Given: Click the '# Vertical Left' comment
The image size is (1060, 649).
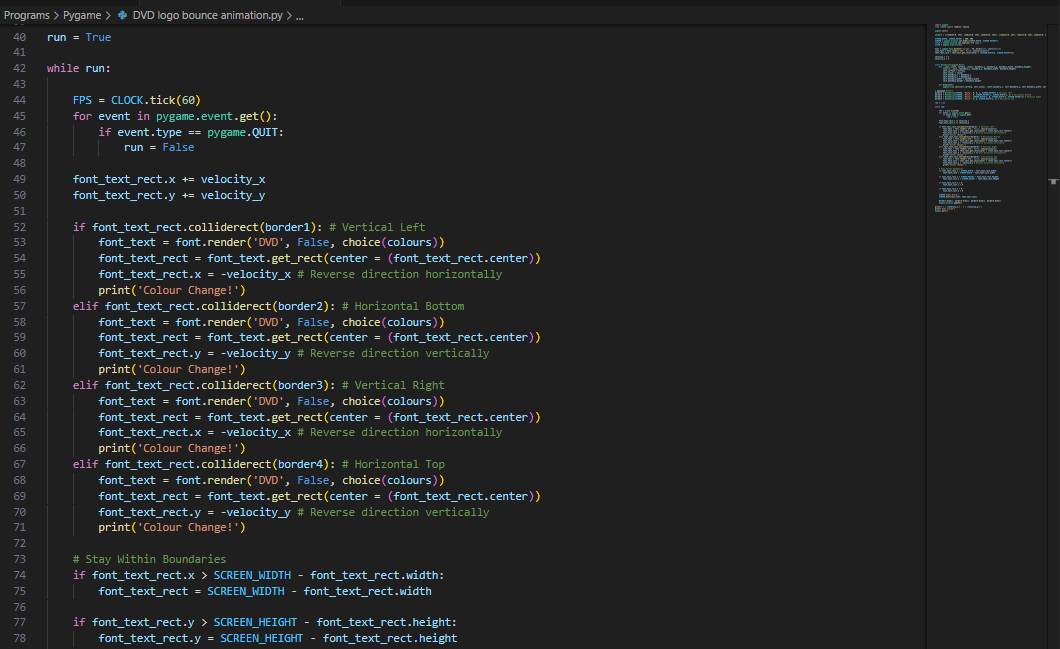Looking at the screenshot, I should (x=377, y=227).
